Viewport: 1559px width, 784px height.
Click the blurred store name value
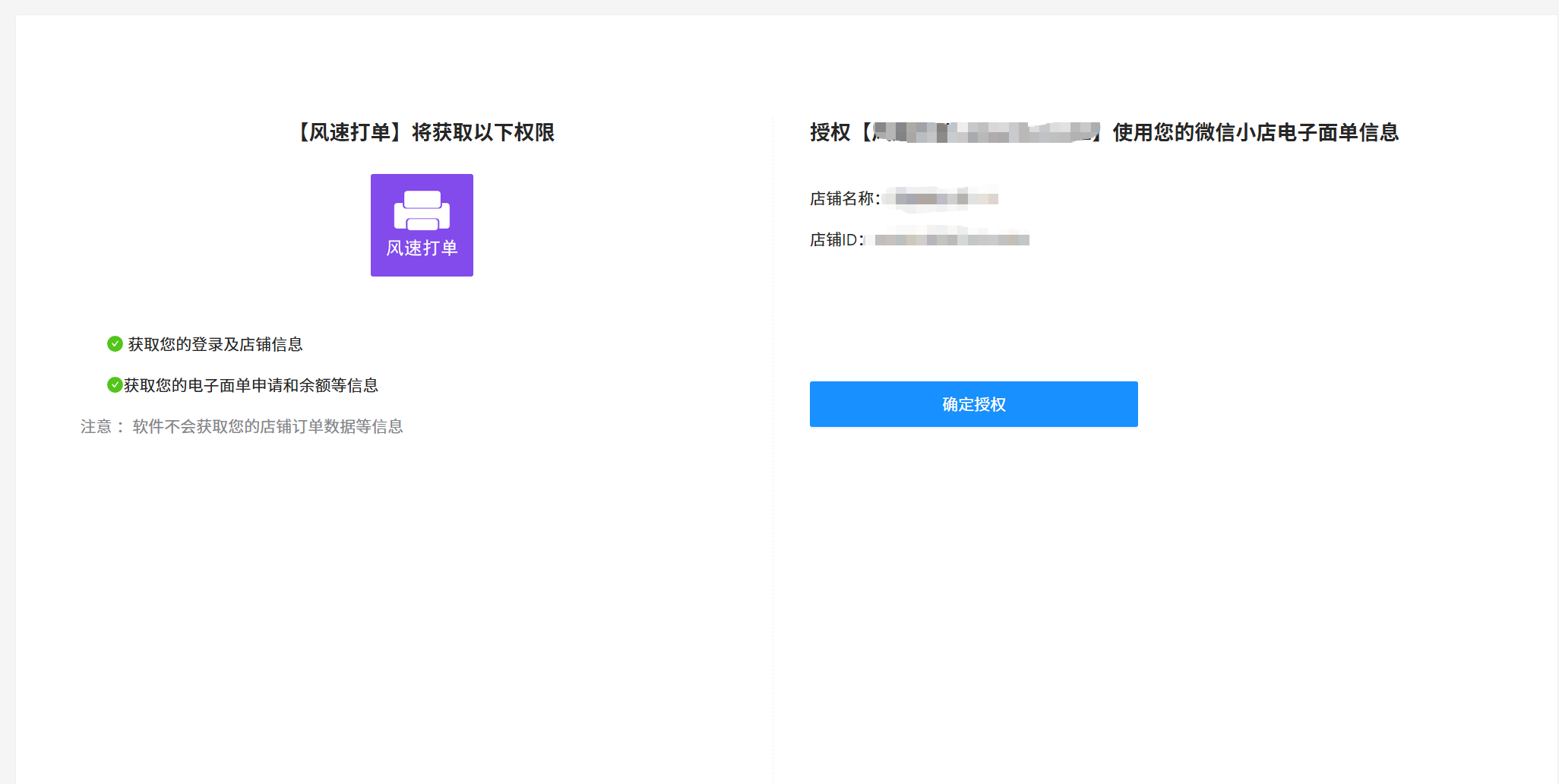pos(946,198)
